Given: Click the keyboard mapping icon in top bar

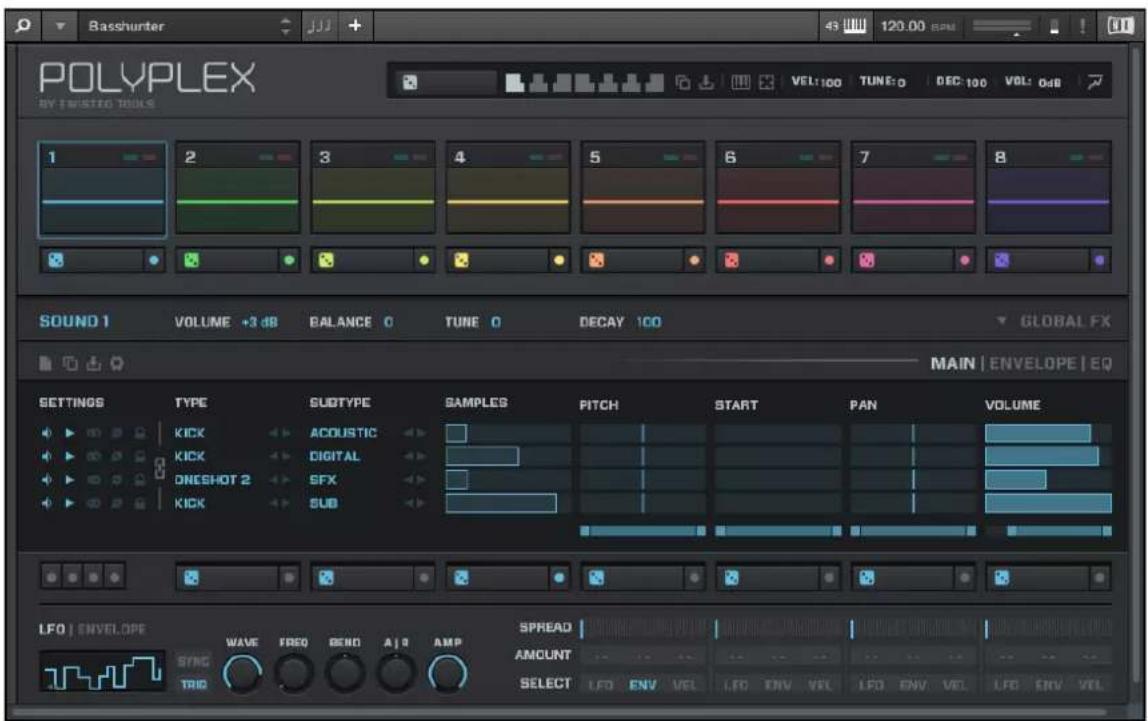Looking at the screenshot, I should tap(741, 83).
